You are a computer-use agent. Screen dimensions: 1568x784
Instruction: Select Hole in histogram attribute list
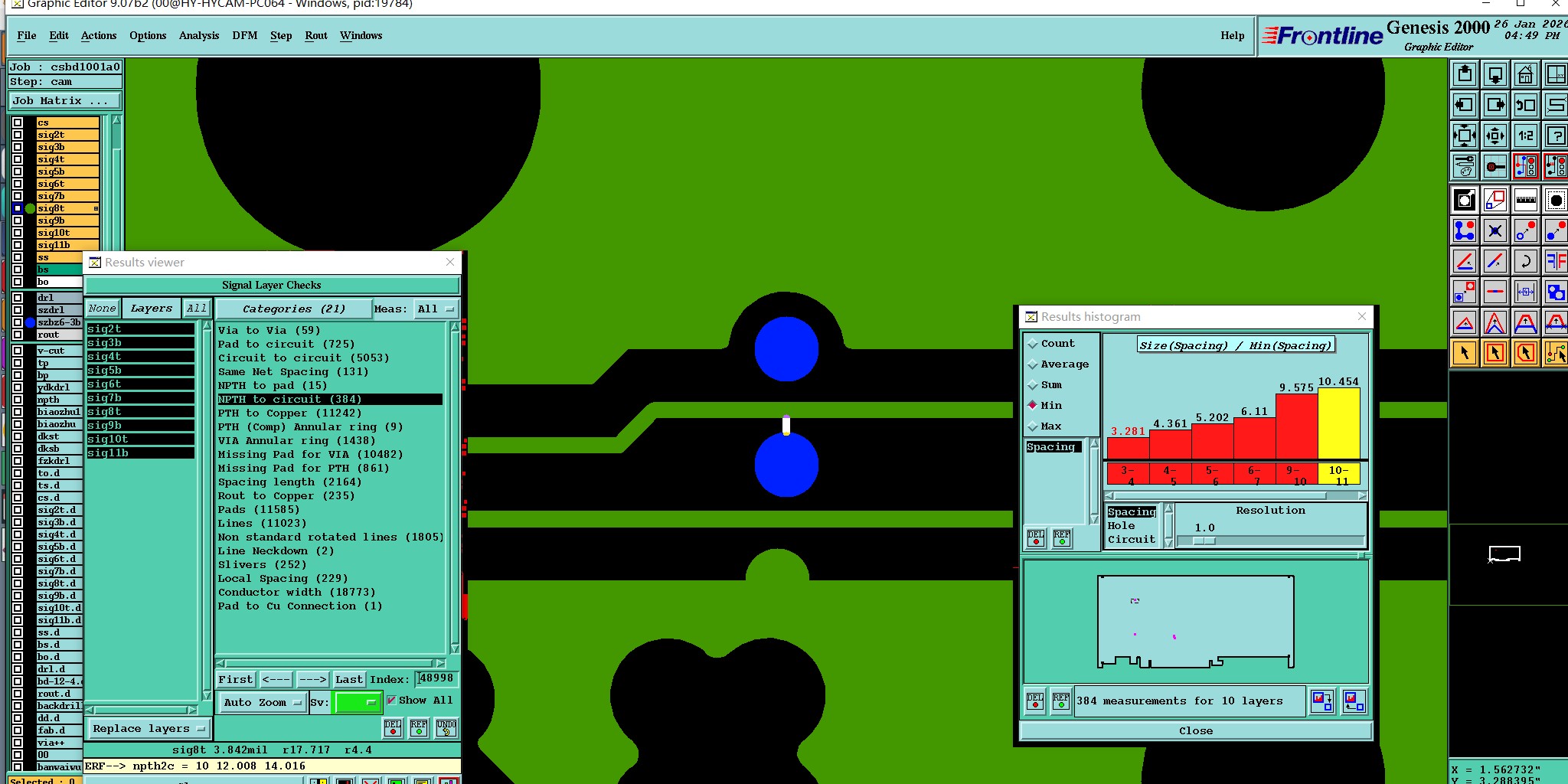(x=1122, y=526)
